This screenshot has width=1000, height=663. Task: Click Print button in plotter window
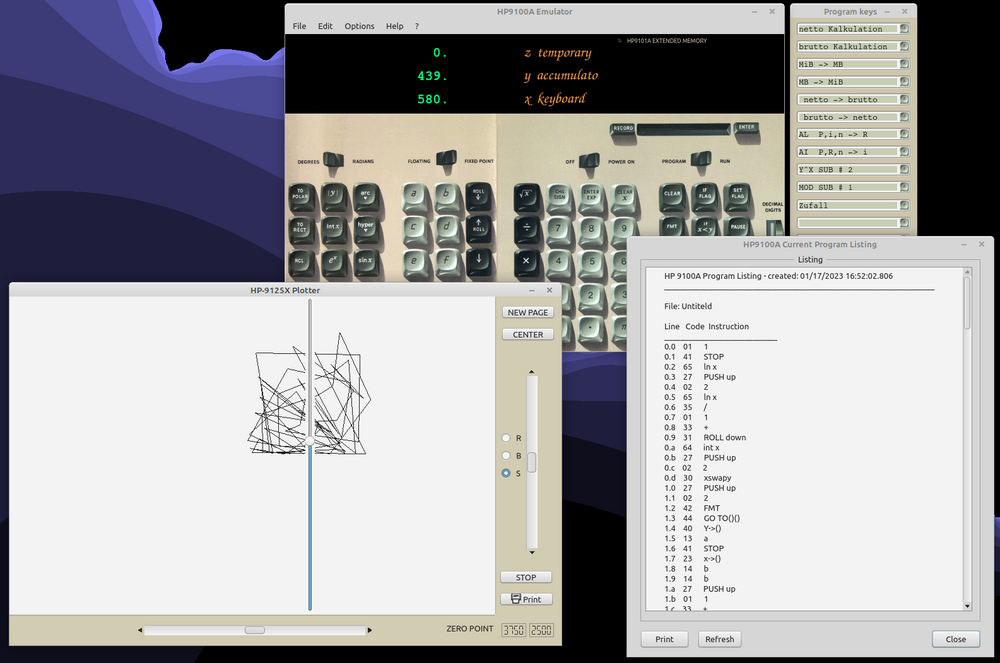[x=526, y=599]
